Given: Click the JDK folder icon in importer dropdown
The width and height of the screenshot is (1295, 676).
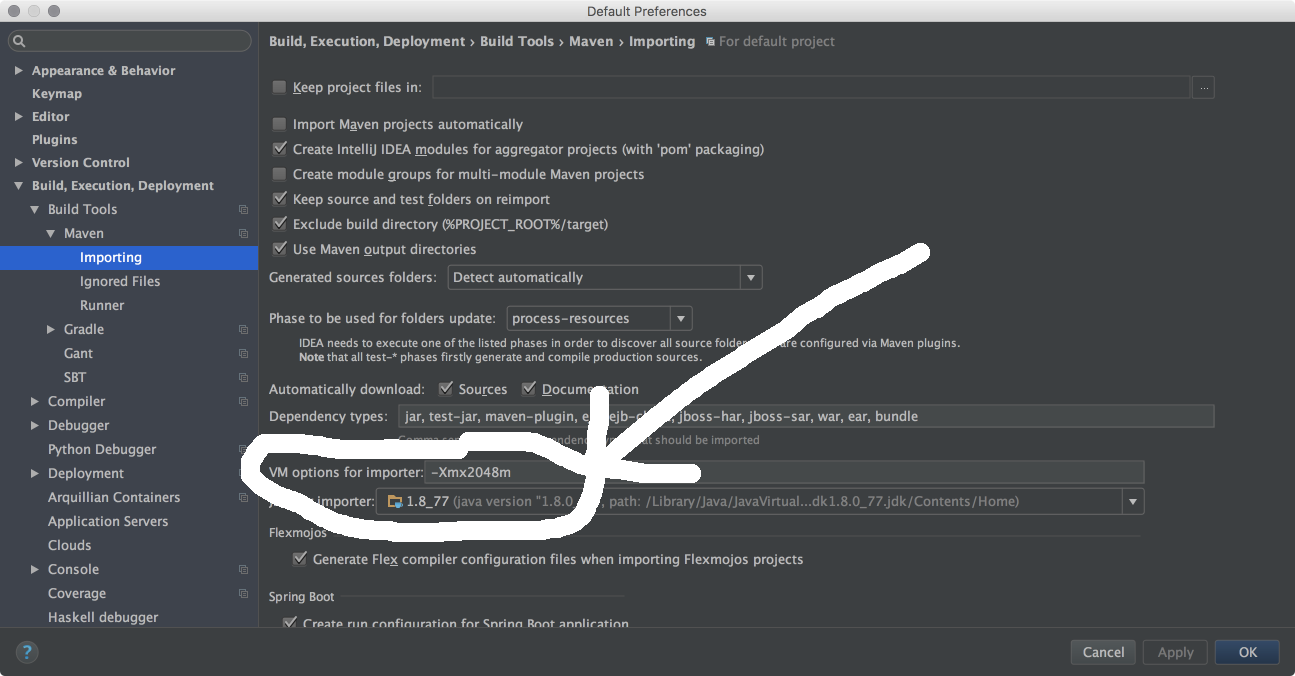Looking at the screenshot, I should pyautogui.click(x=395, y=502).
